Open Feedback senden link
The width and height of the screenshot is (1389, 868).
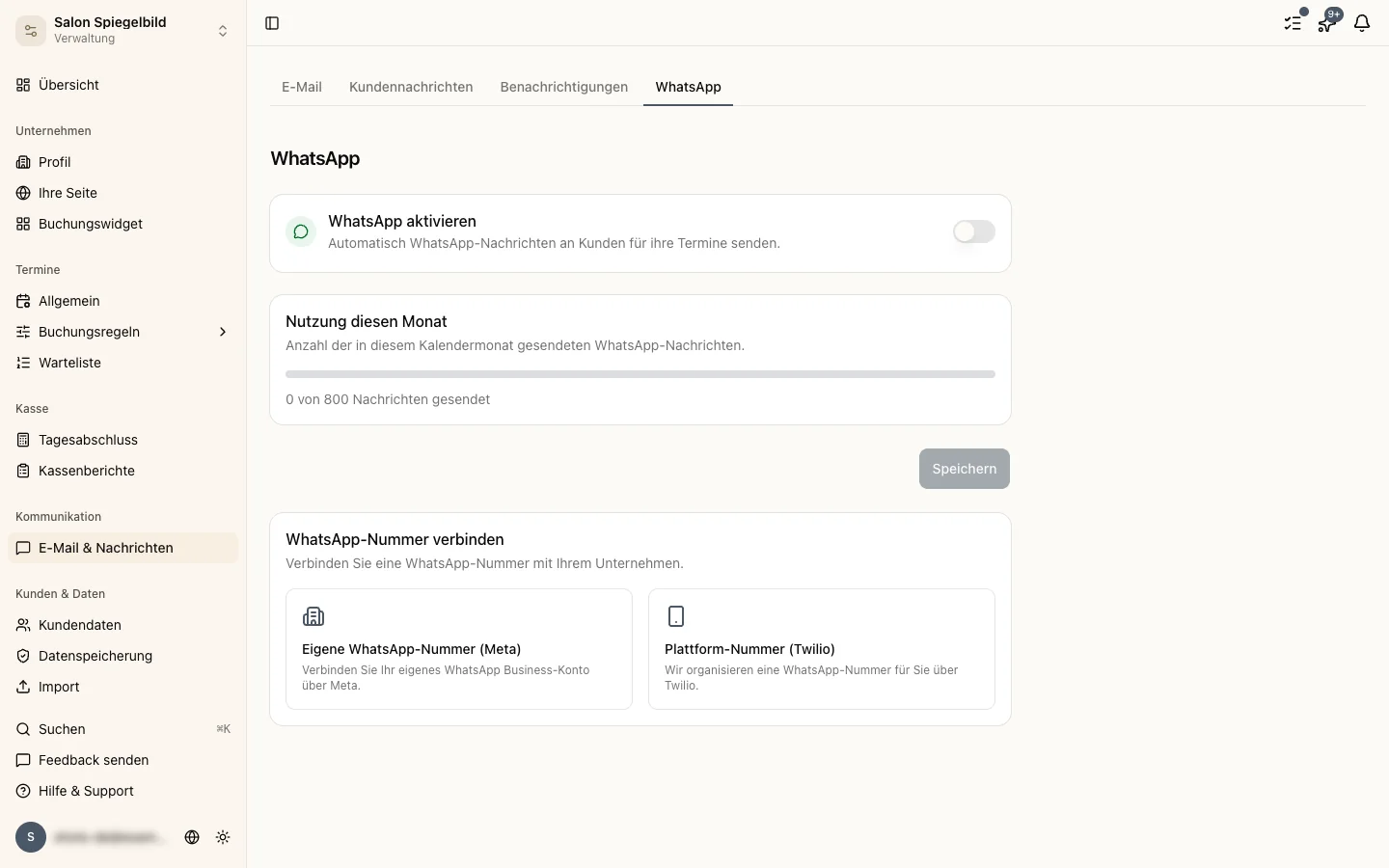point(123,760)
